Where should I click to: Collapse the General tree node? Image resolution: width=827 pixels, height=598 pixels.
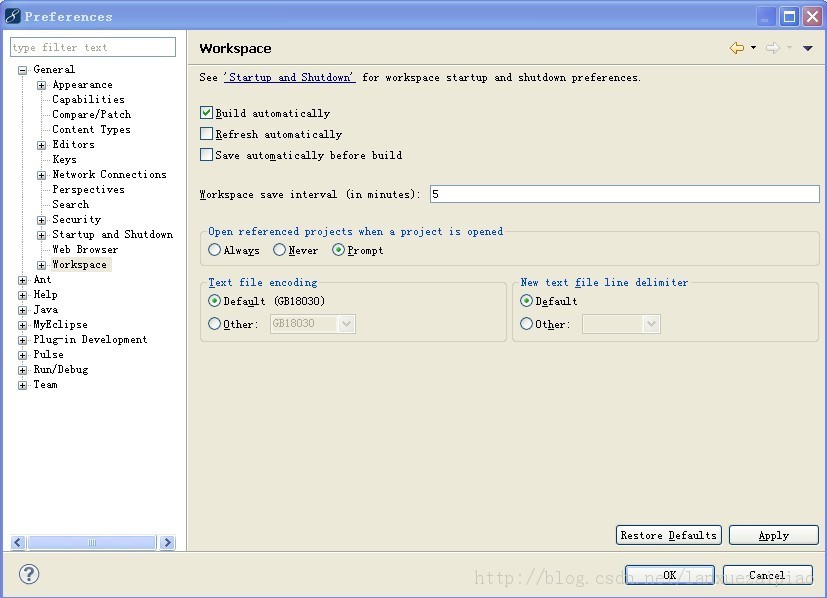pos(22,70)
